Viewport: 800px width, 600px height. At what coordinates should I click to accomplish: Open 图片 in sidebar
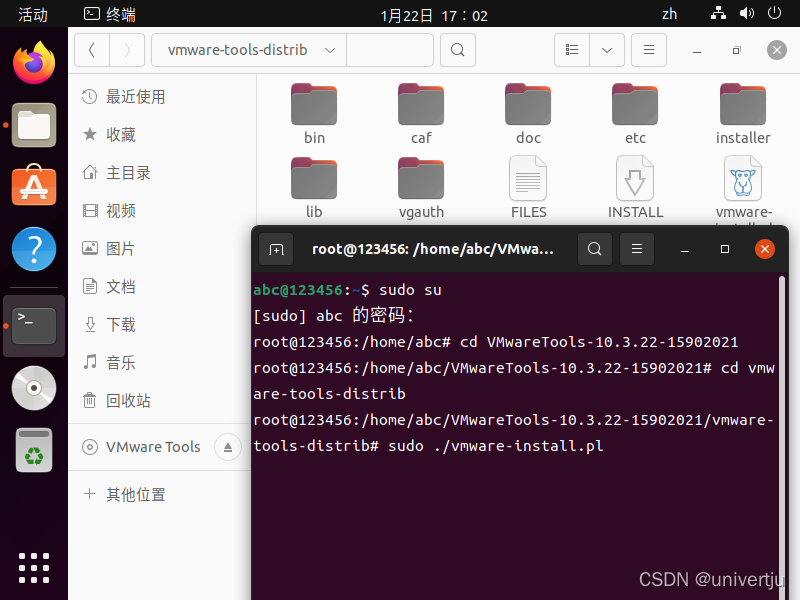pos(161,248)
